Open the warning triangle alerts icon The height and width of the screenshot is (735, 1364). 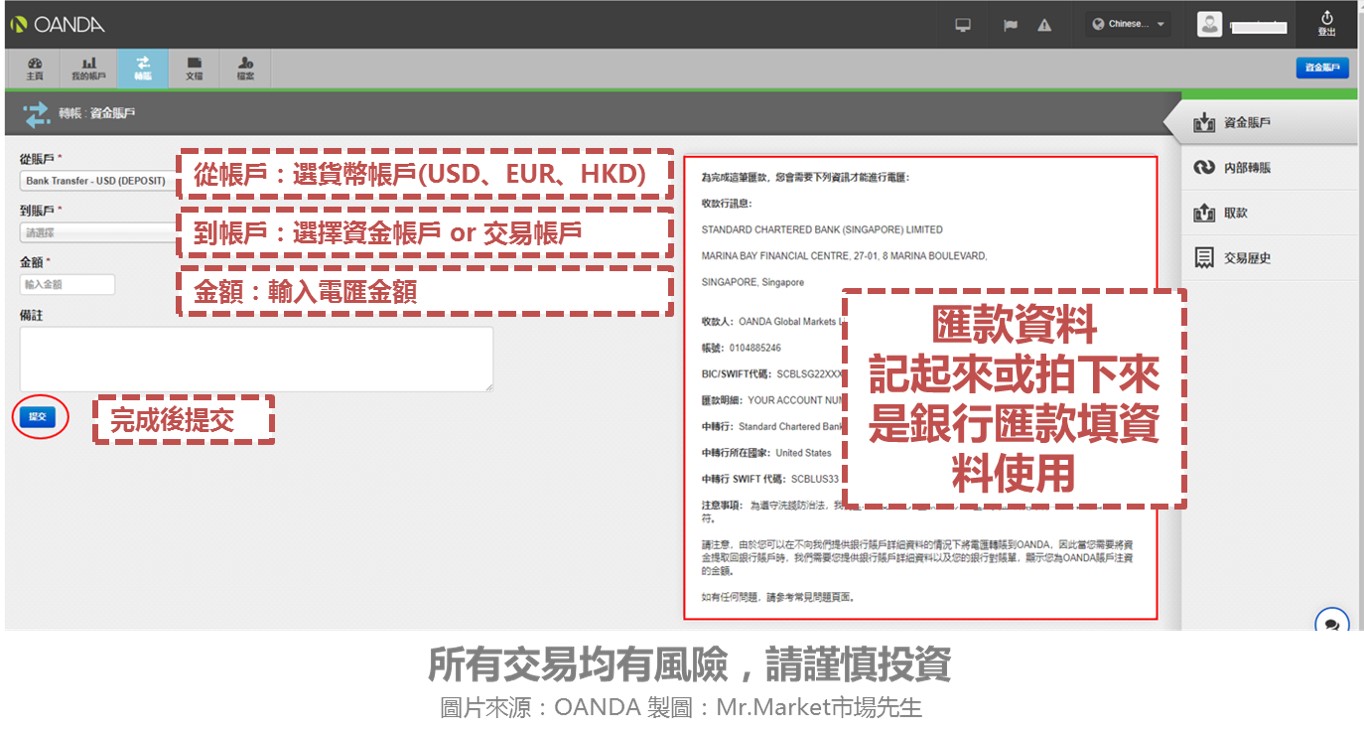tap(1044, 25)
